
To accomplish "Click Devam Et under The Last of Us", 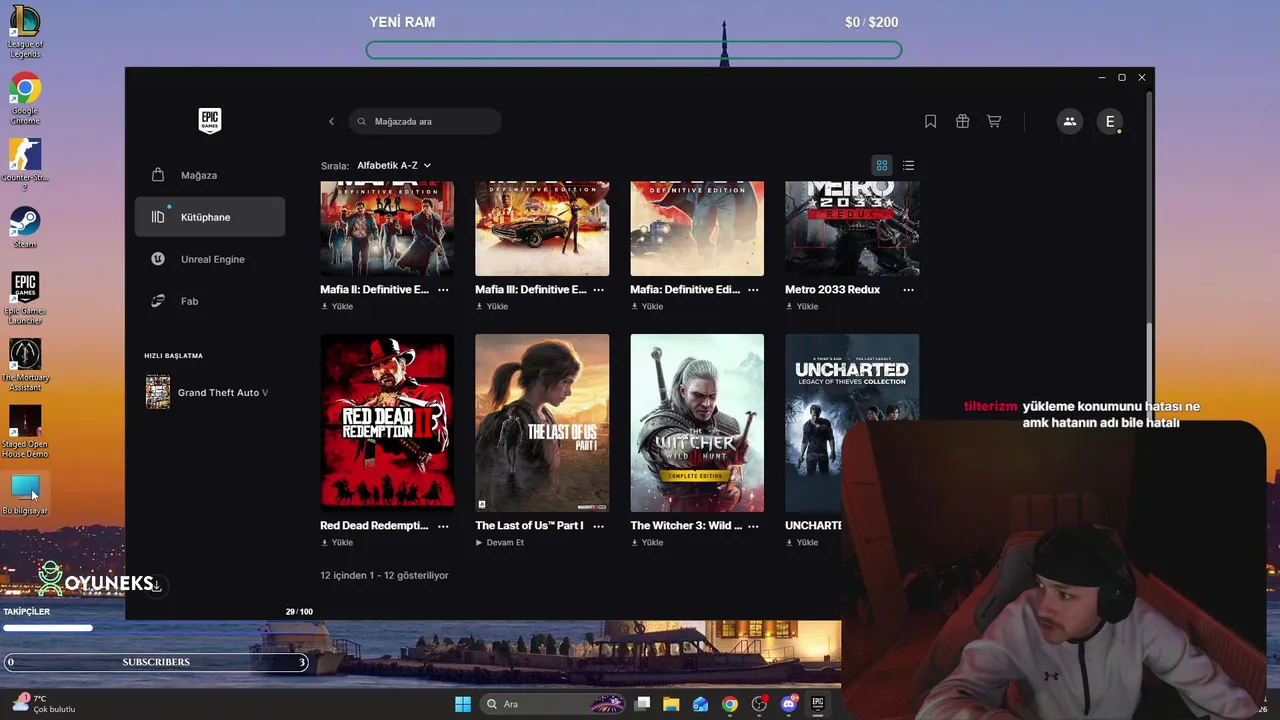I will click(500, 542).
